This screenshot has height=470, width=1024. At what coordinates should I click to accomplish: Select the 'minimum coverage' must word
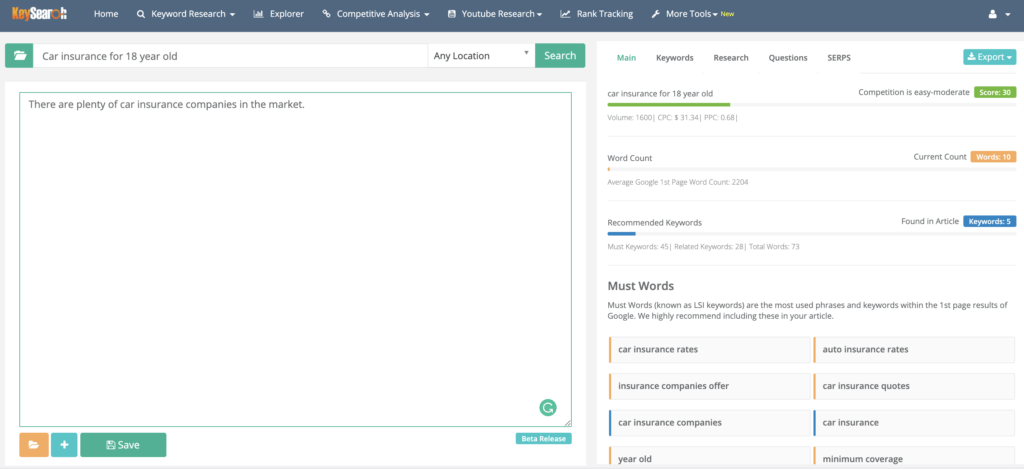coord(914,458)
